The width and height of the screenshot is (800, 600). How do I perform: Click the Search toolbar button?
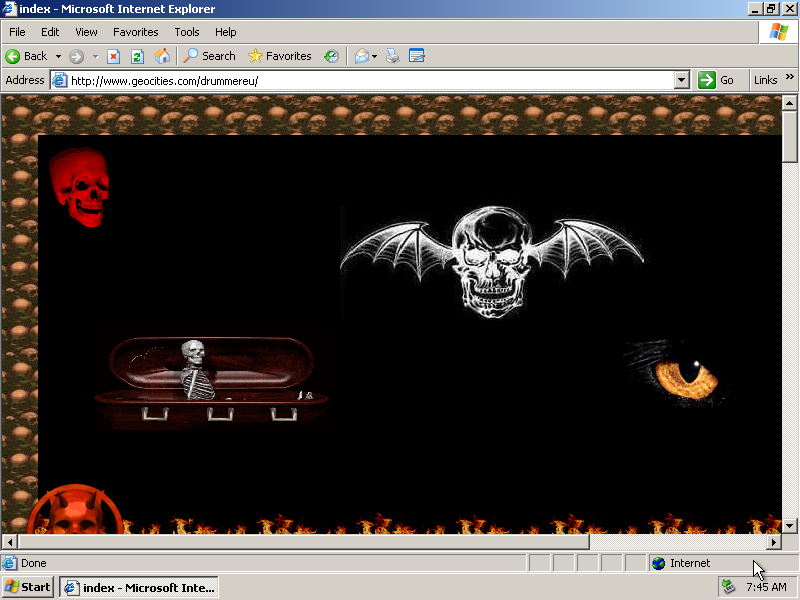point(209,56)
